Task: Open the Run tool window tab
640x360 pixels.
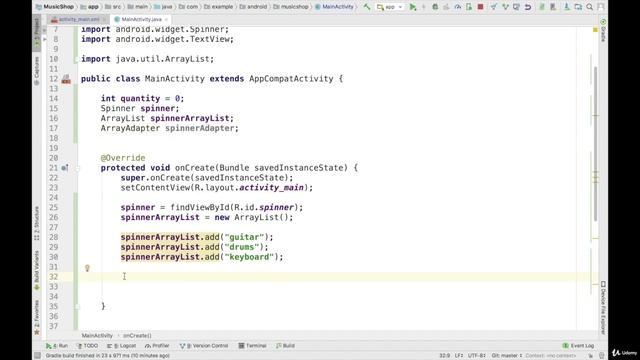Action: coord(57,346)
